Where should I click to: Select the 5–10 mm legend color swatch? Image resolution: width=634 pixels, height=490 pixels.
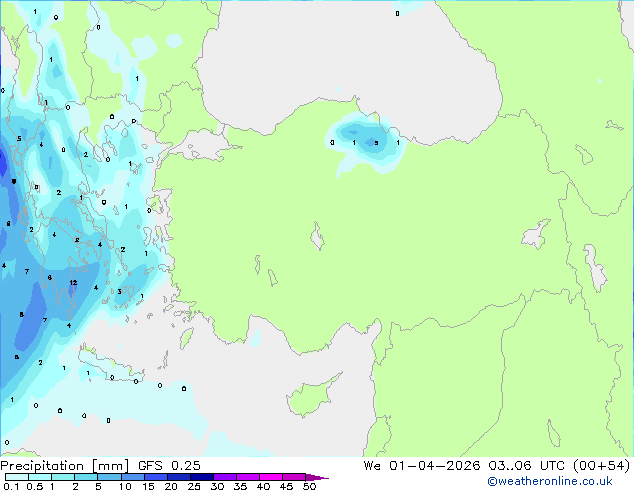point(109,477)
